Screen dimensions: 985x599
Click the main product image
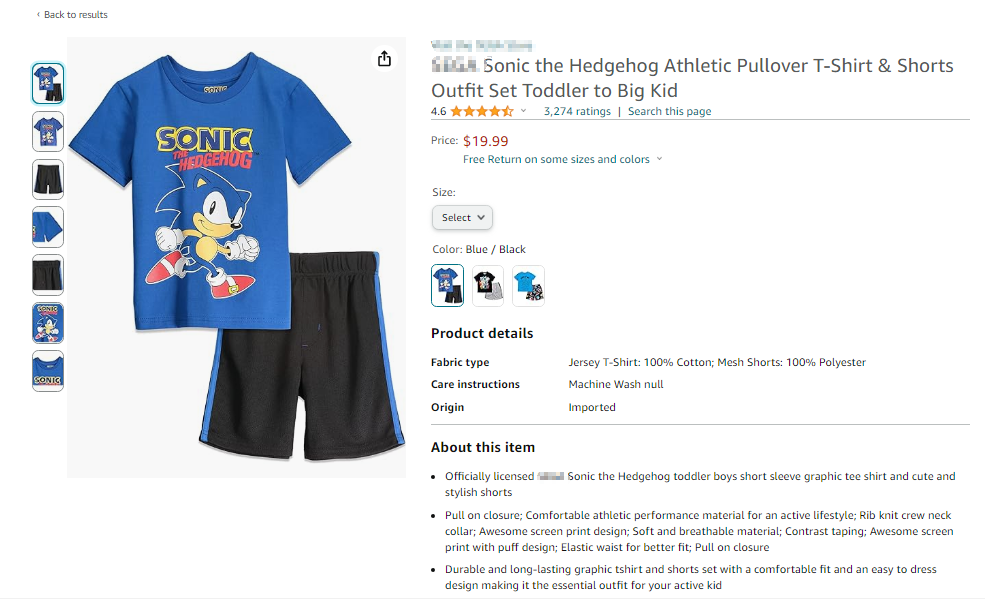(x=237, y=257)
